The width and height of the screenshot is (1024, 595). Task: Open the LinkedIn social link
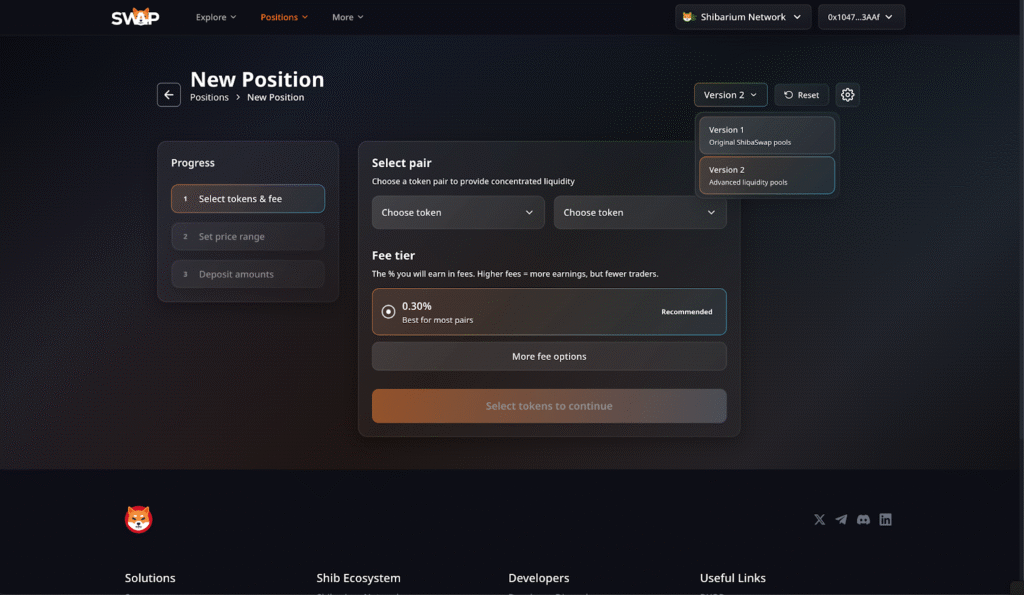886,519
